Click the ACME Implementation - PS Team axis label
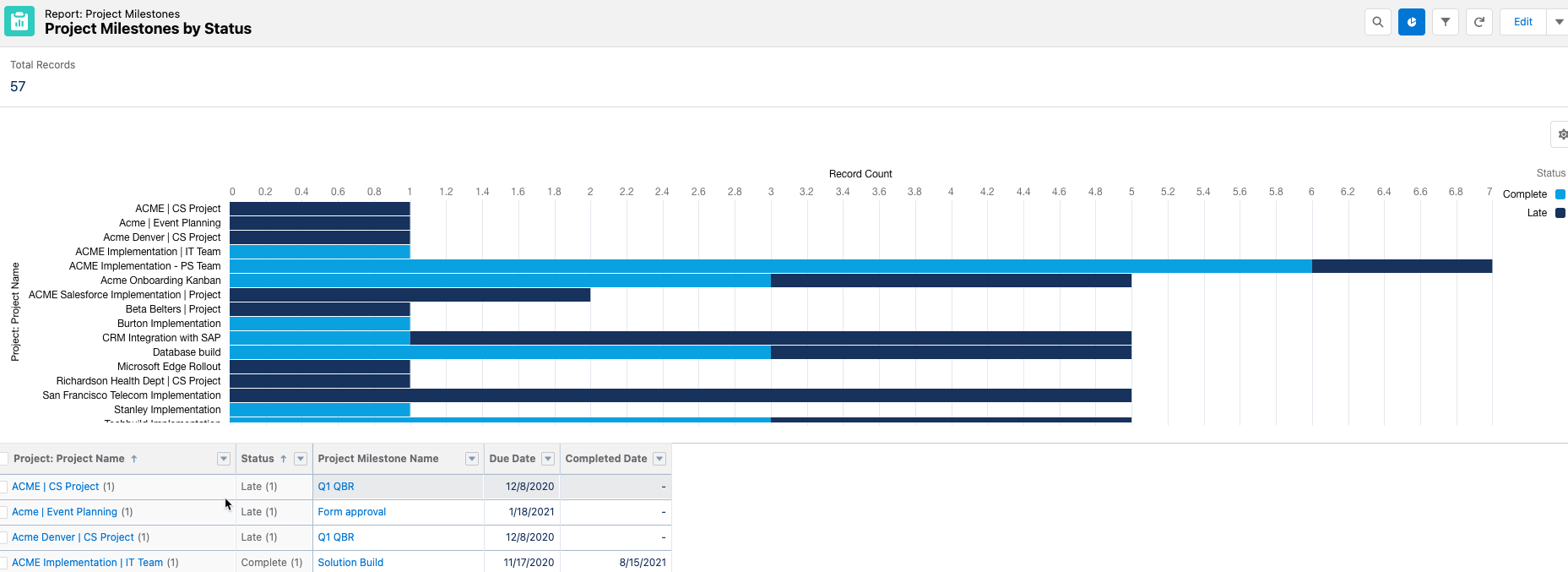This screenshot has width=1568, height=572. [x=144, y=266]
